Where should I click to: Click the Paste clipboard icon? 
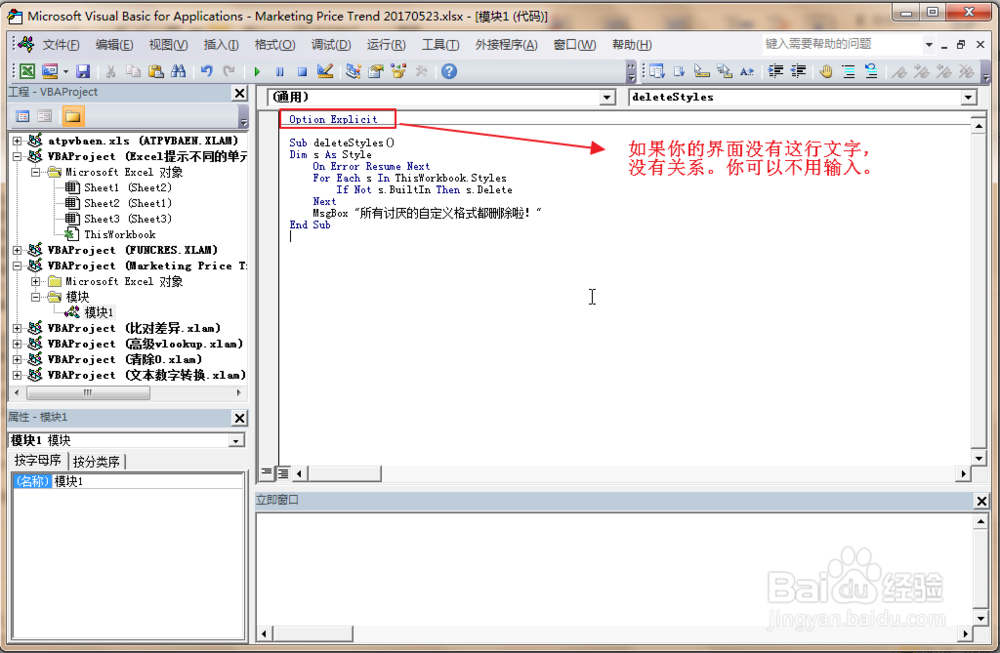156,71
